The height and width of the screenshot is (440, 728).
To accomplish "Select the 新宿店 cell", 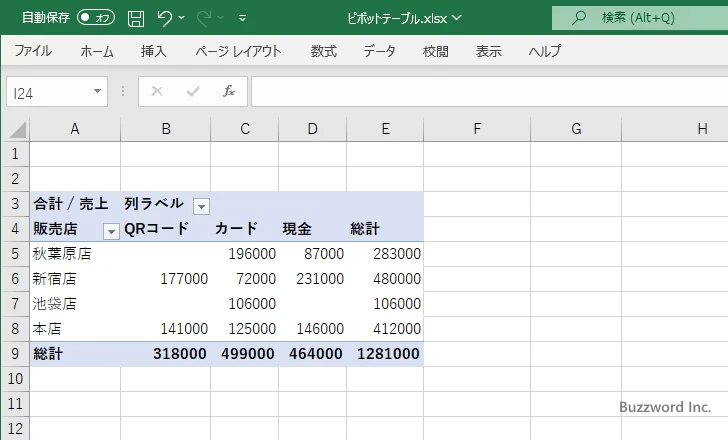I will point(75,279).
